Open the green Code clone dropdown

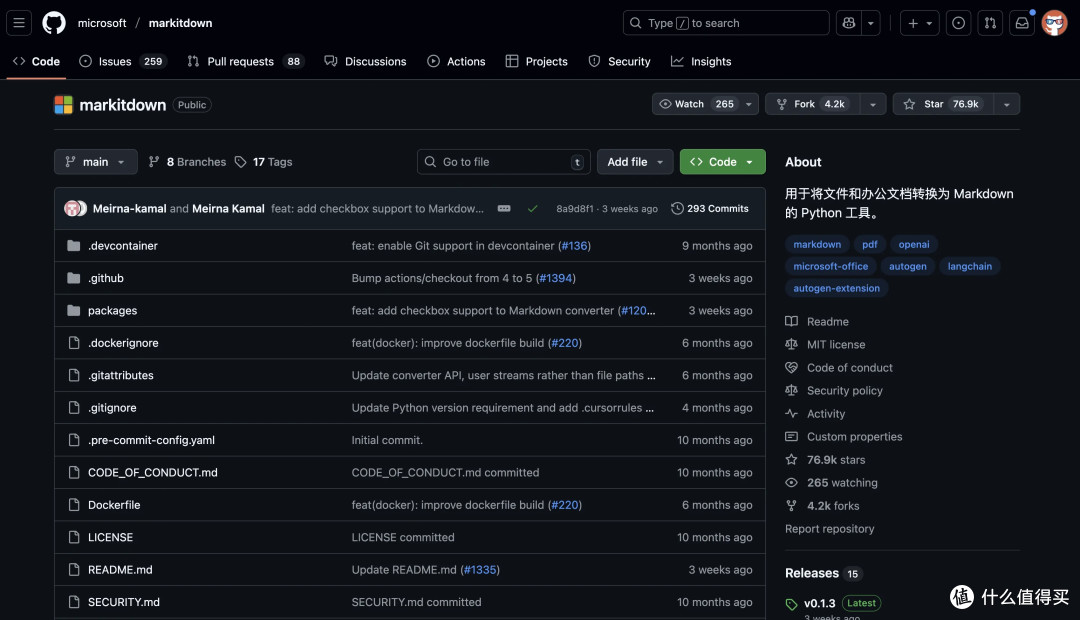click(723, 162)
